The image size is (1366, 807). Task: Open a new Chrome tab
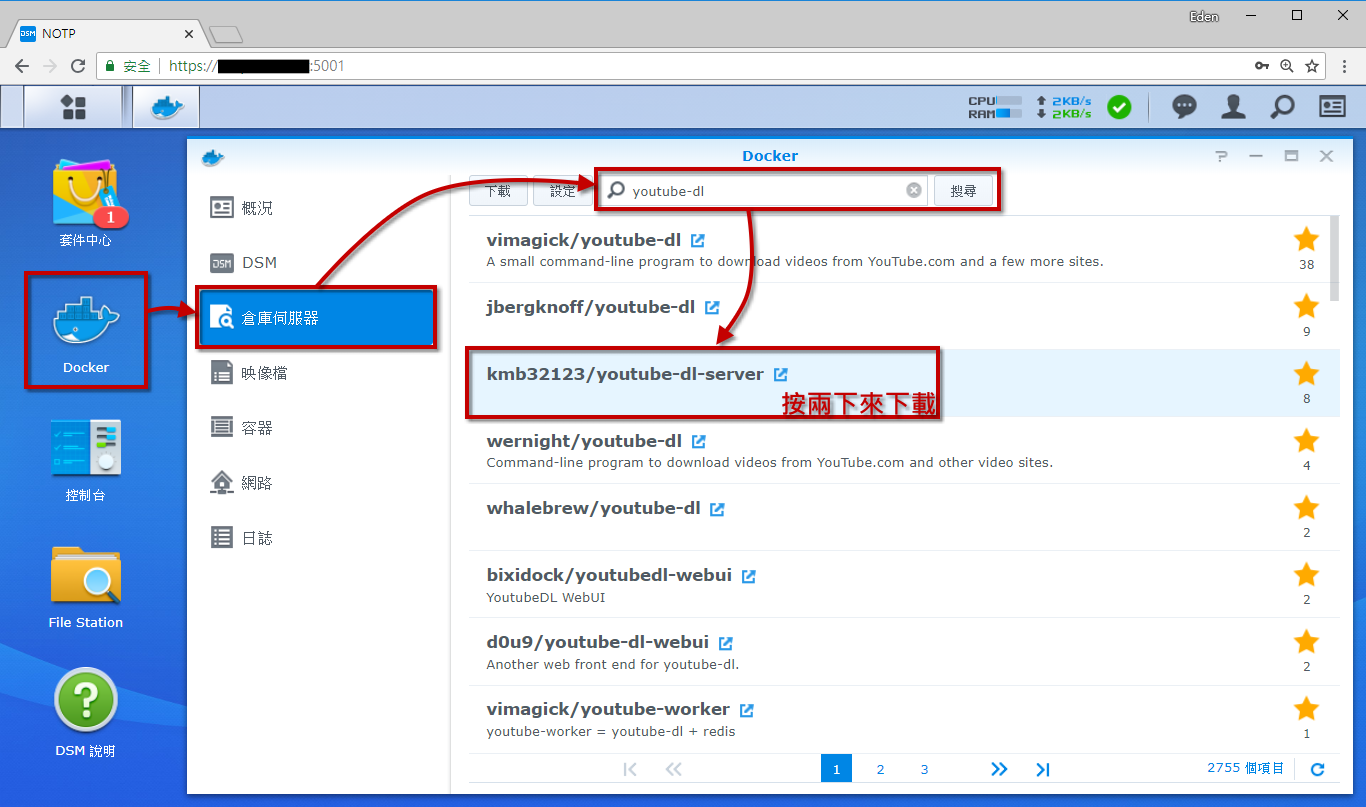226,35
